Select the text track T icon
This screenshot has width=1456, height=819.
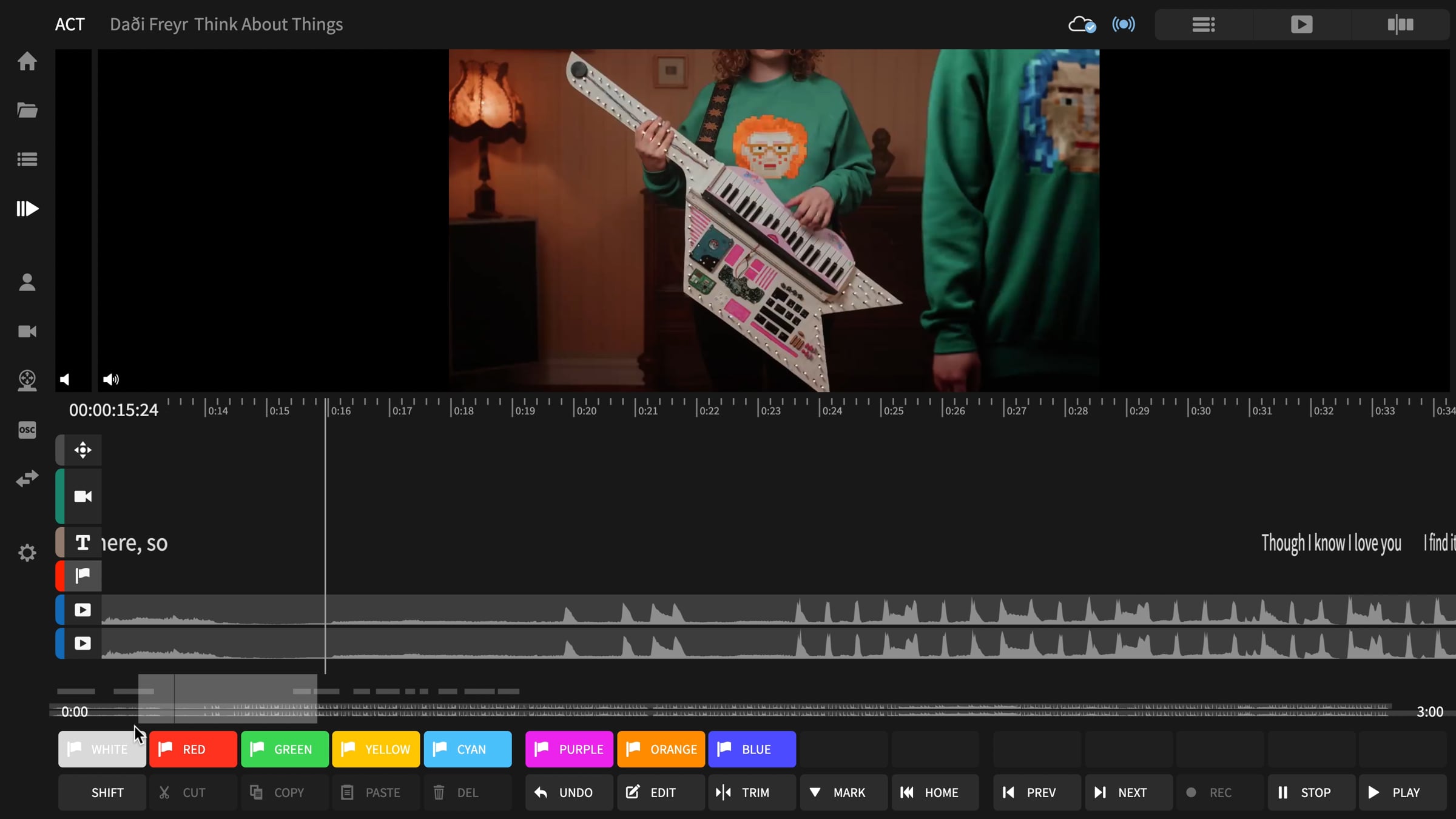point(83,542)
